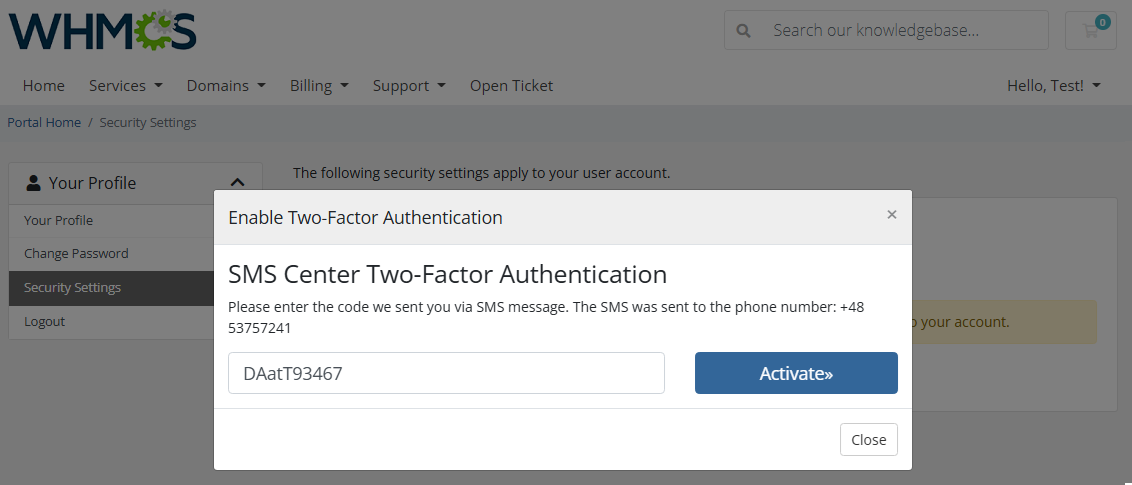Select Open Ticket in navigation bar
1132x485 pixels.
click(x=511, y=86)
